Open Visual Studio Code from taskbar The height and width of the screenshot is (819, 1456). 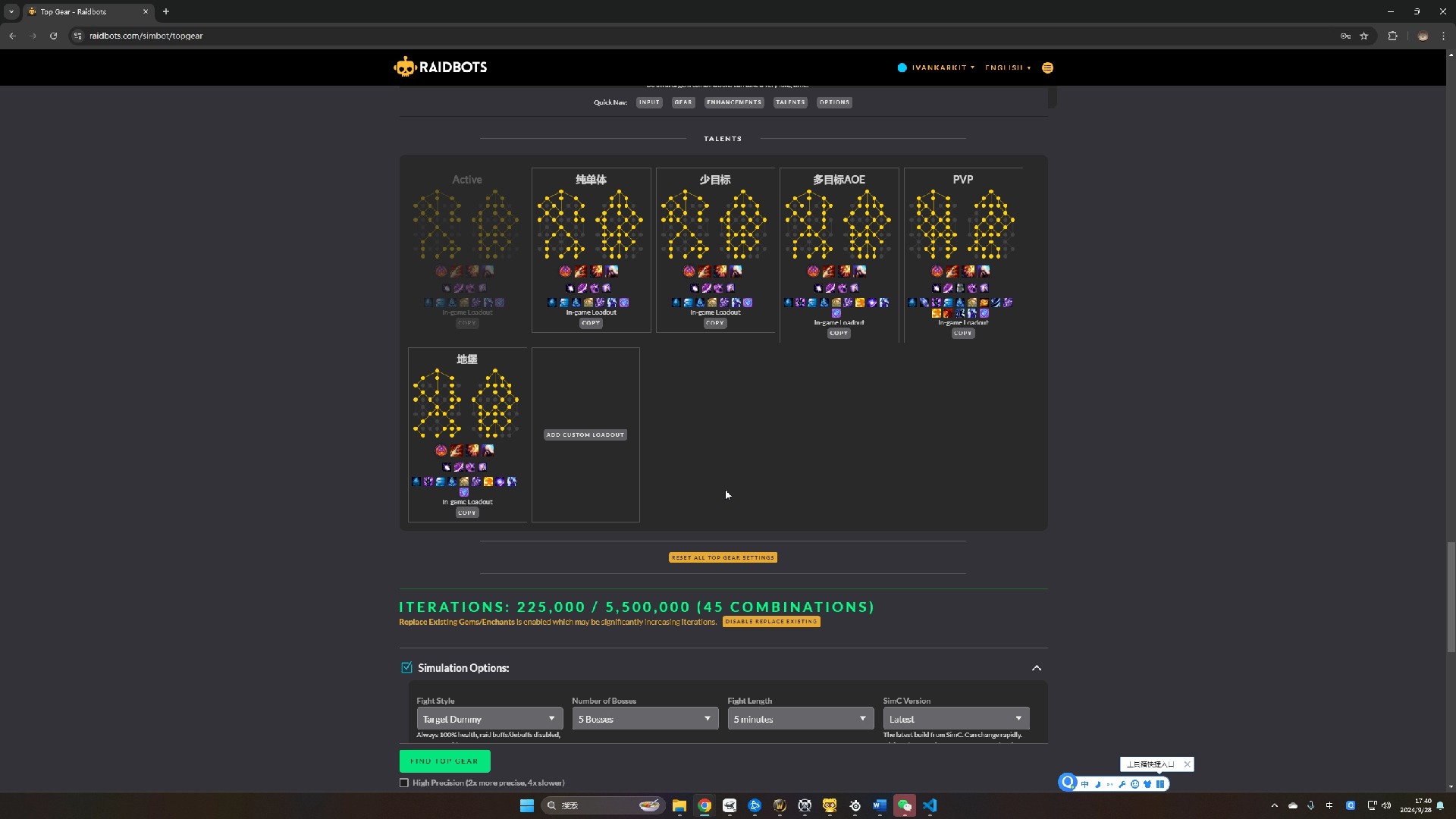pyautogui.click(x=930, y=805)
